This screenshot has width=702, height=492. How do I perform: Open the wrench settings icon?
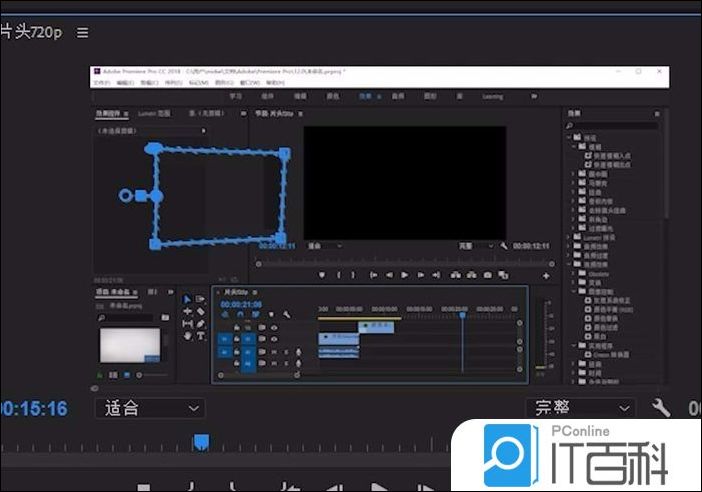[660, 408]
